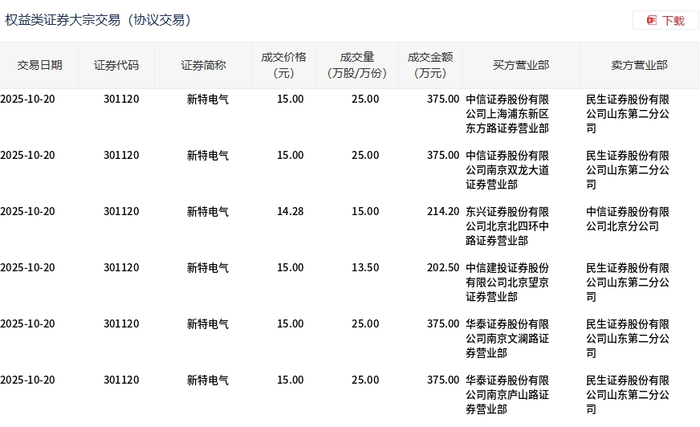Click code 301120 in 中信建投 row
The width and height of the screenshot is (700, 427).
[121, 268]
